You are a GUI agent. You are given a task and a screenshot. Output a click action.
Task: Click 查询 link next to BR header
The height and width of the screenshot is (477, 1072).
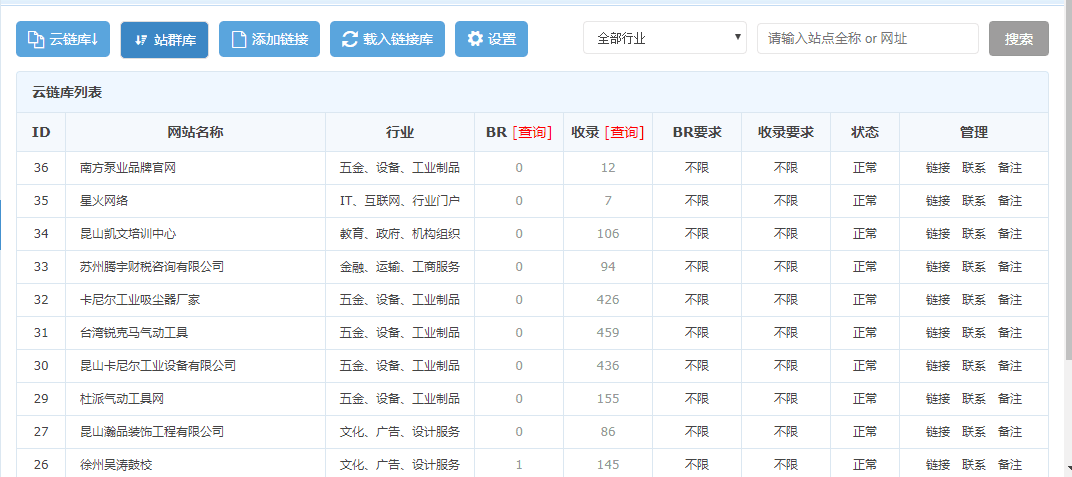tap(532, 133)
